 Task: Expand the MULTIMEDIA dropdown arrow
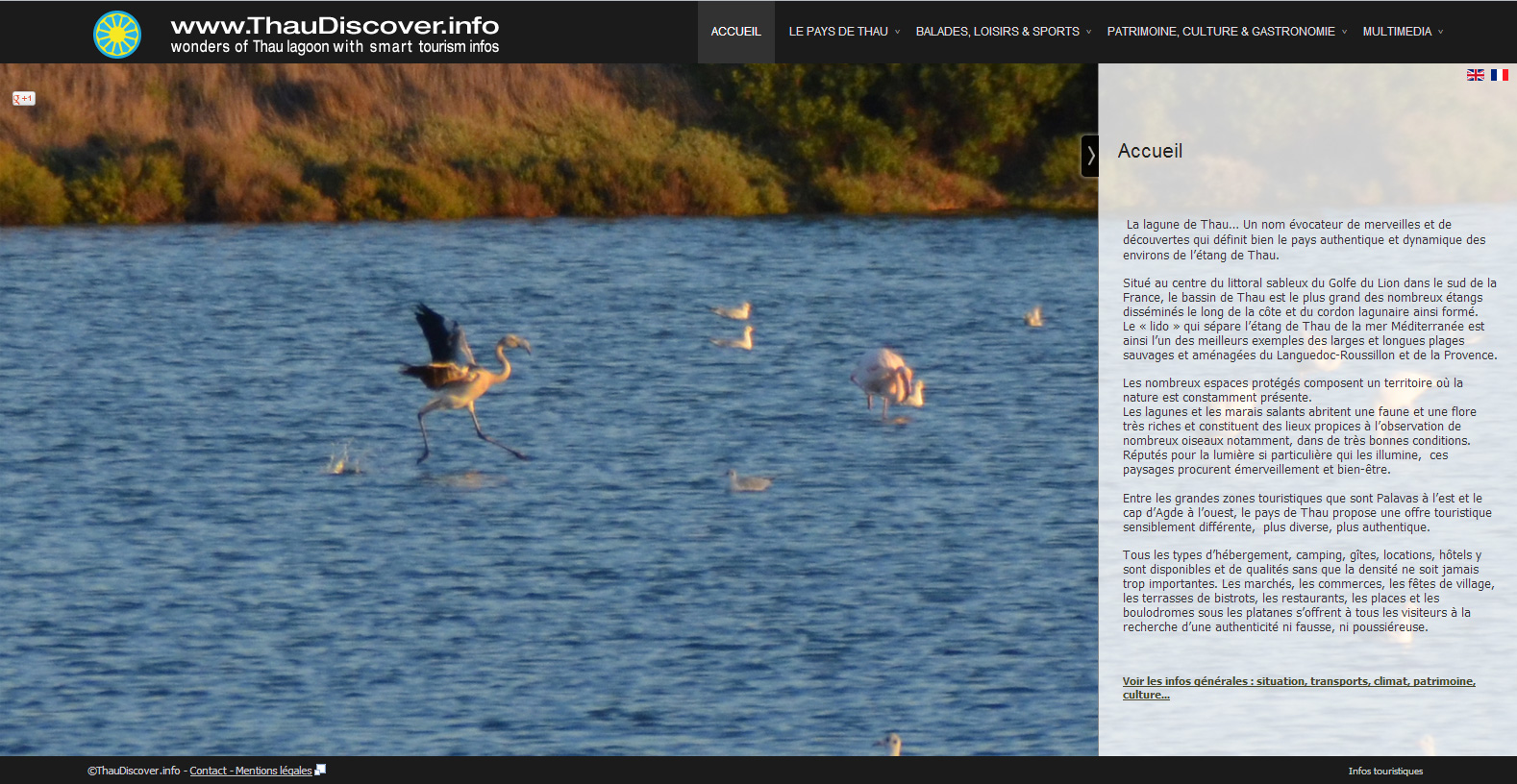(x=1440, y=33)
